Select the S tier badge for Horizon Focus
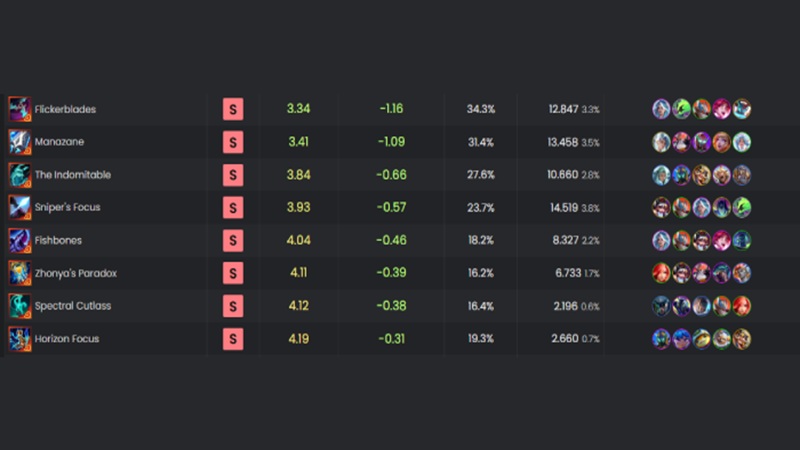The height and width of the screenshot is (450, 800). 233,339
